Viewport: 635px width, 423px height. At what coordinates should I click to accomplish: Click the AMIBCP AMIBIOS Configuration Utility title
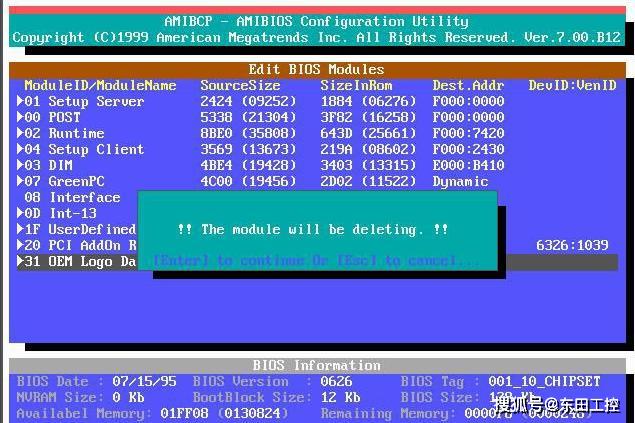(317, 21)
